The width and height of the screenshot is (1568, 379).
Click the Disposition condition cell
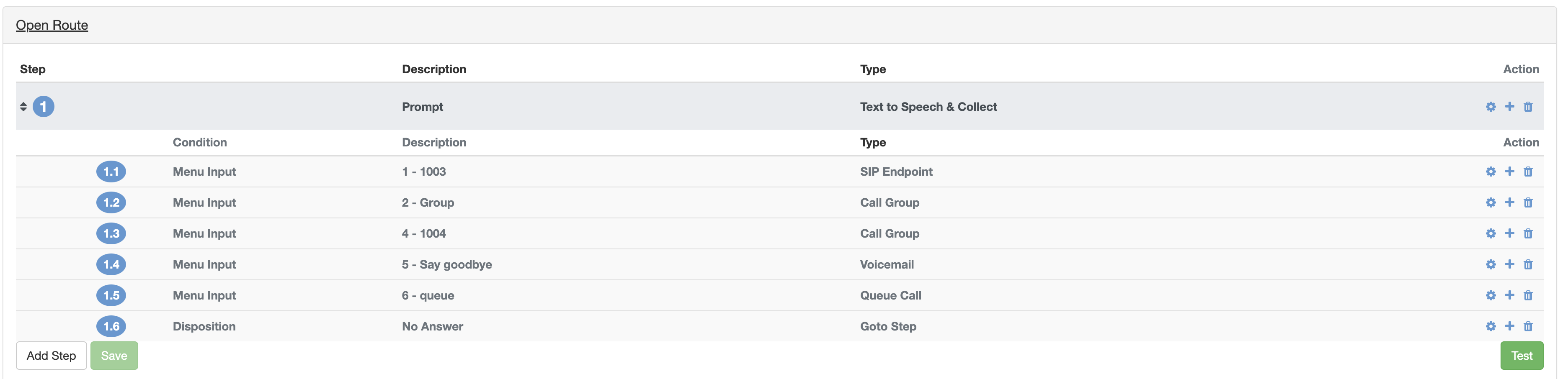point(204,327)
